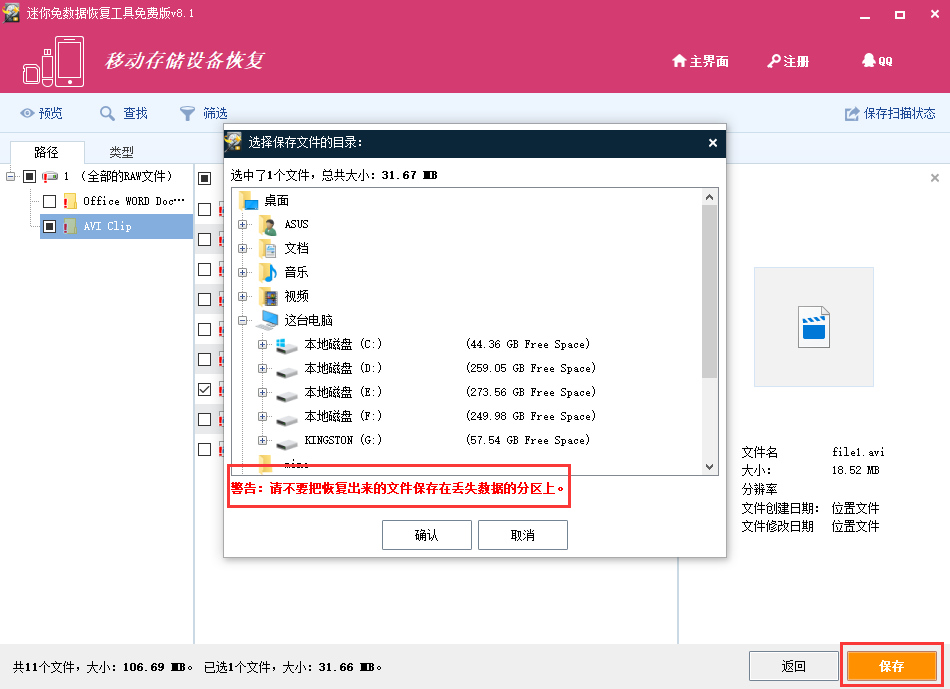
Task: Switch to the 类型 tab
Action: (x=121, y=152)
